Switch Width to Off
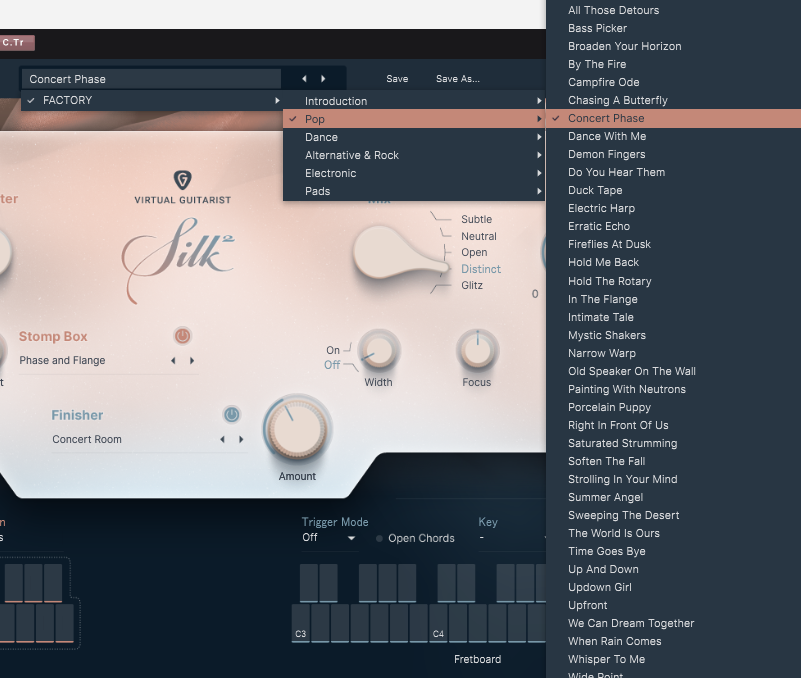 click(x=332, y=365)
